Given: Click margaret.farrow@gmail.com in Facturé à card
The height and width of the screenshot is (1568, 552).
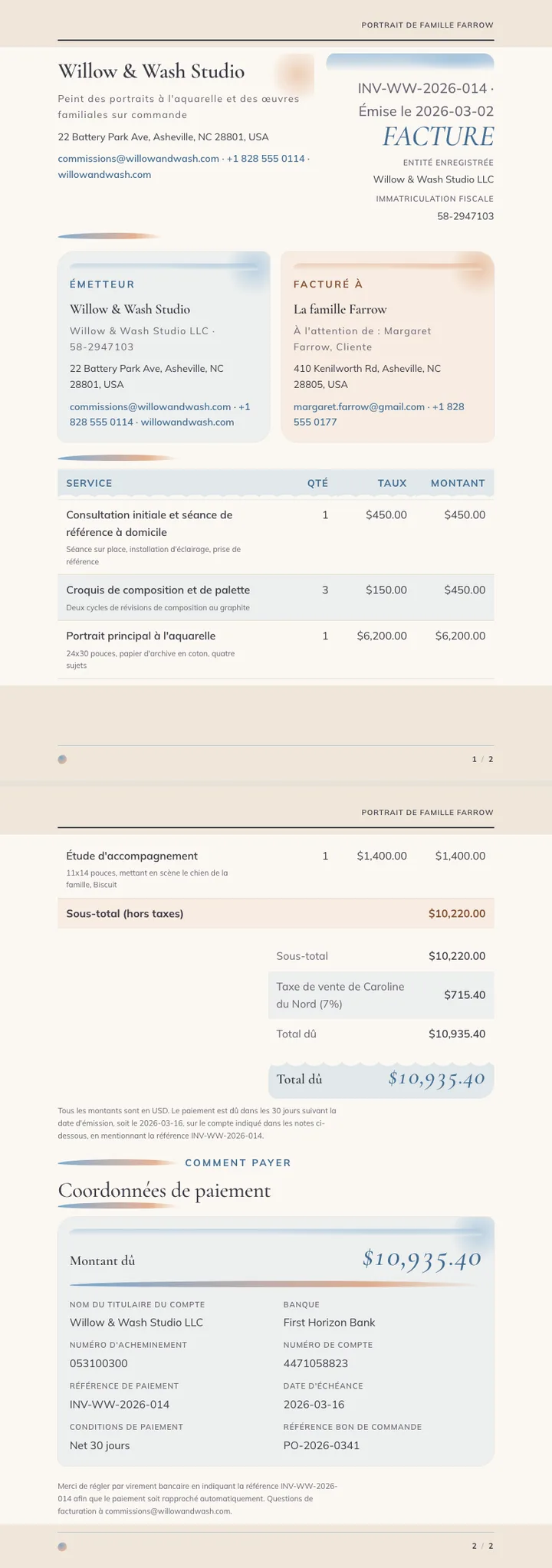Looking at the screenshot, I should (x=359, y=406).
